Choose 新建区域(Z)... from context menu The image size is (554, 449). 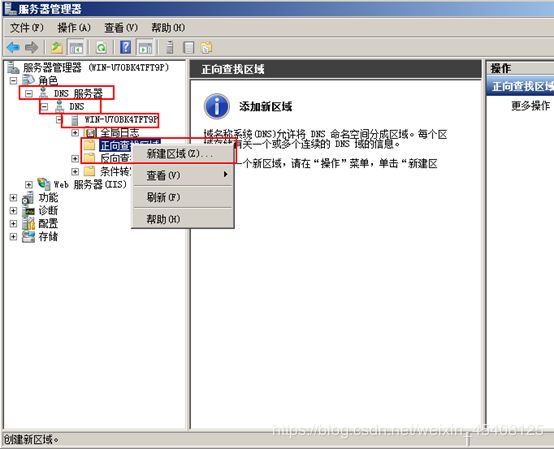[182, 154]
